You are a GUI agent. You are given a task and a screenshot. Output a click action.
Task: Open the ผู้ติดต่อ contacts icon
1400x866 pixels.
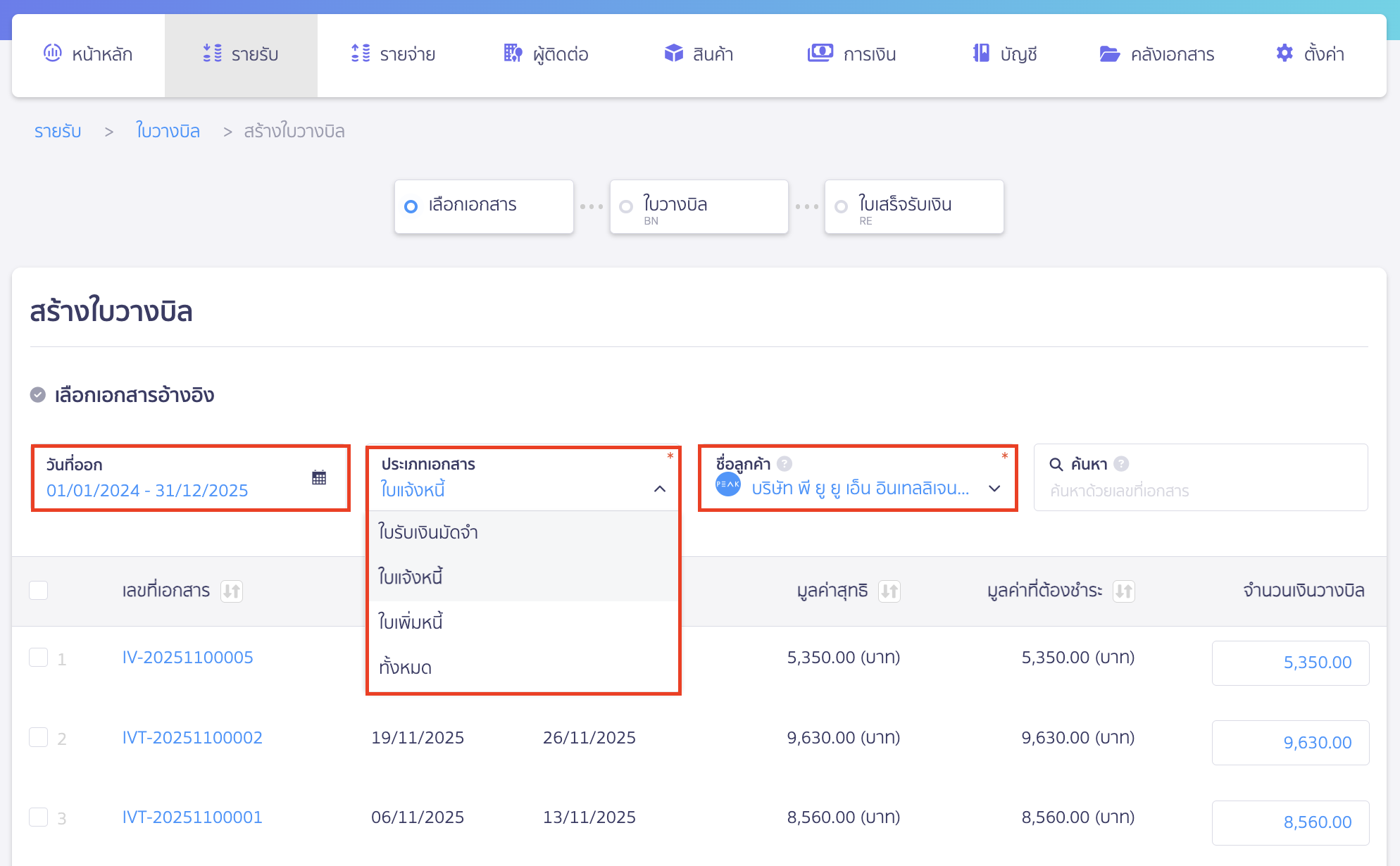click(512, 53)
